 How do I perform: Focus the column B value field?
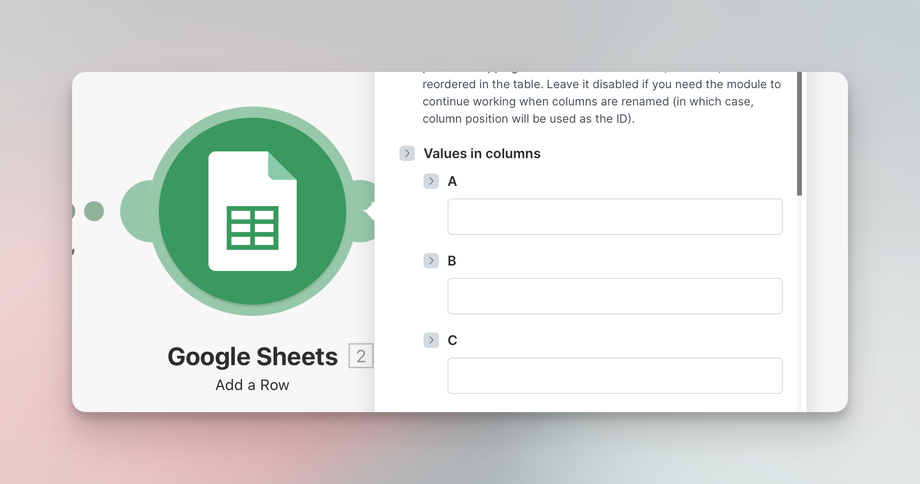615,296
